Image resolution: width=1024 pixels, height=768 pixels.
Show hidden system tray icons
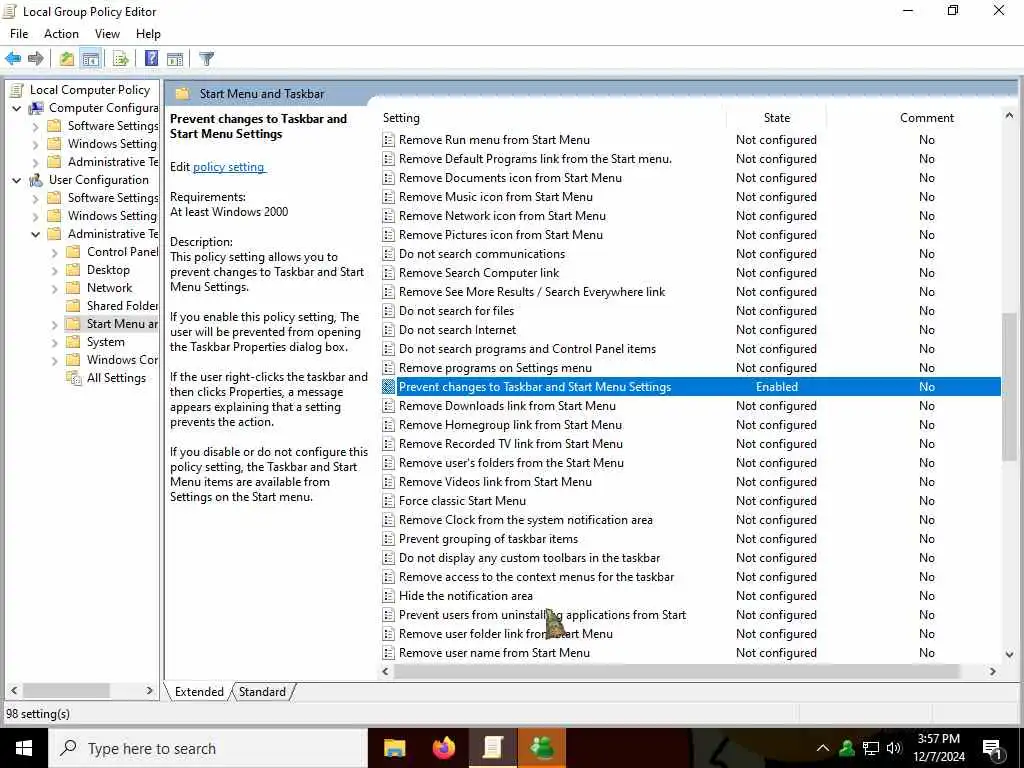point(823,748)
